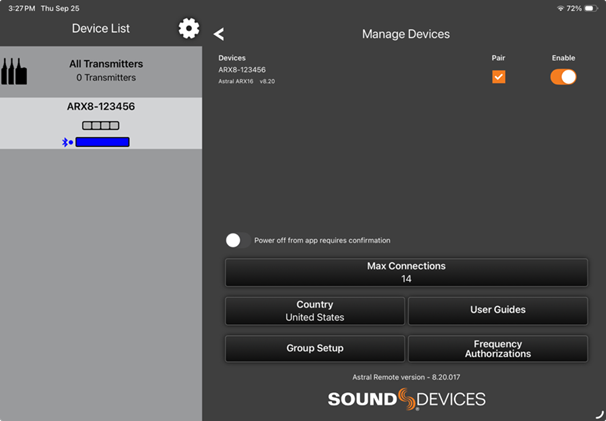Open the Max Connections setting

[x=406, y=272]
